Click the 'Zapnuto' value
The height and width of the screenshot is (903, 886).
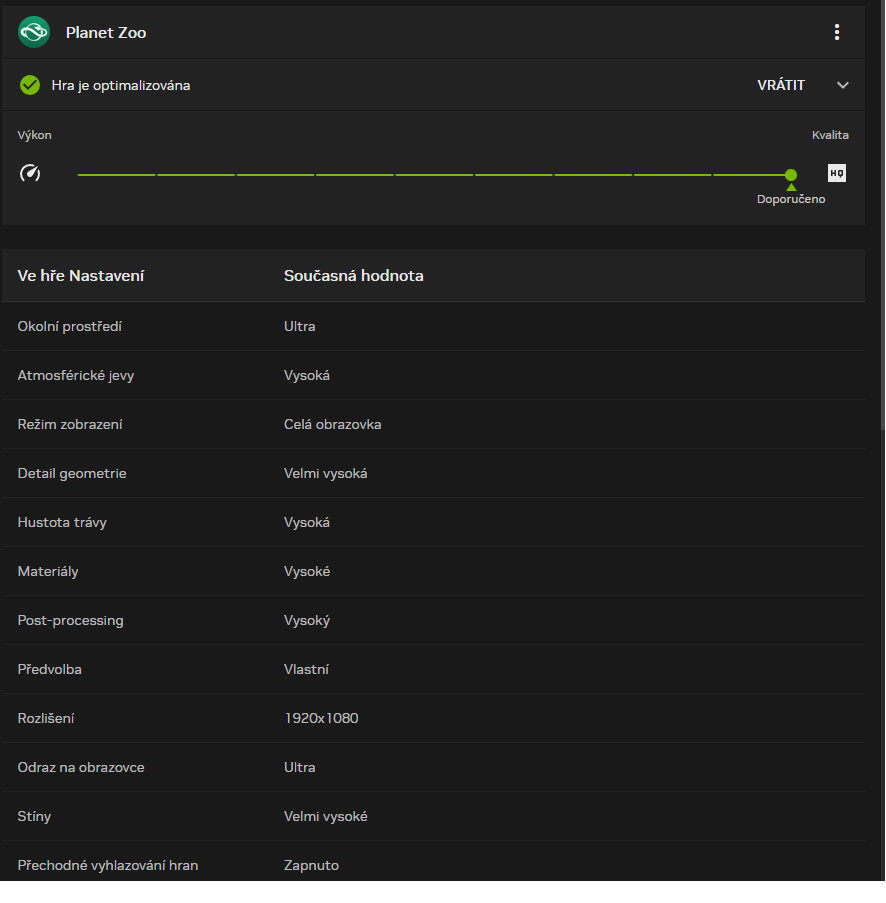(311, 866)
